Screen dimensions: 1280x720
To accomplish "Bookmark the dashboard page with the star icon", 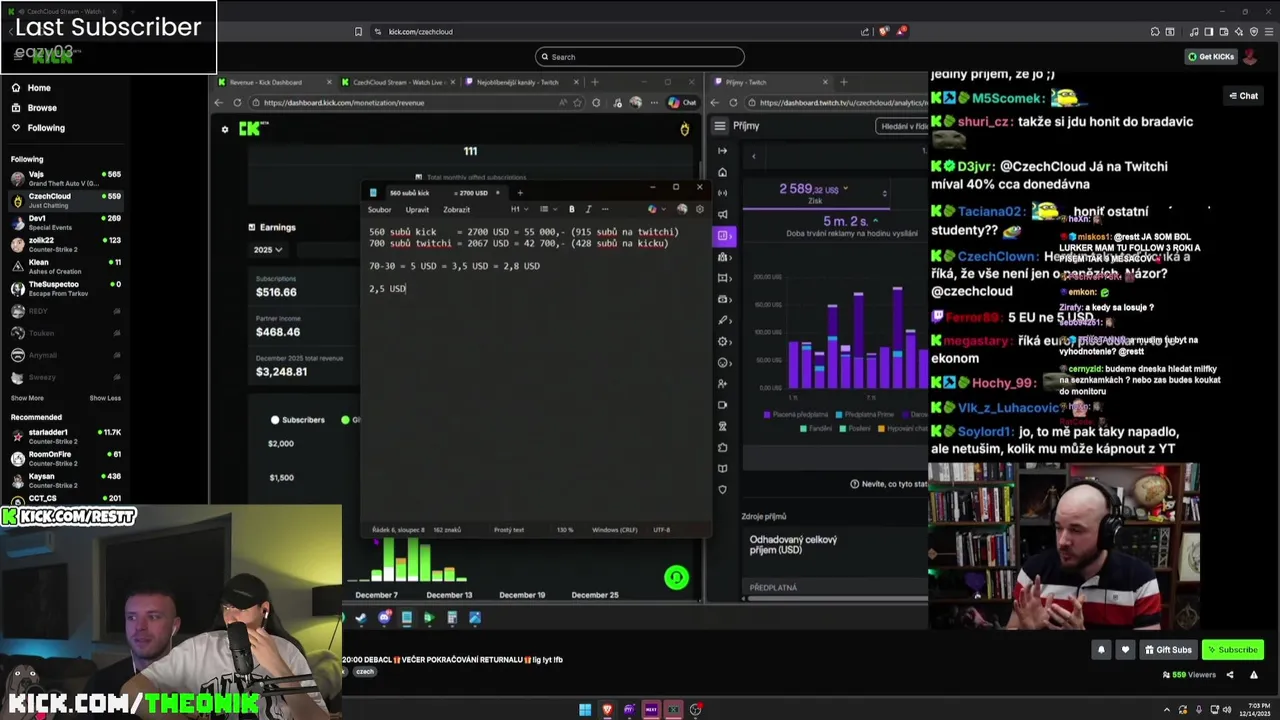I will (x=578, y=102).
